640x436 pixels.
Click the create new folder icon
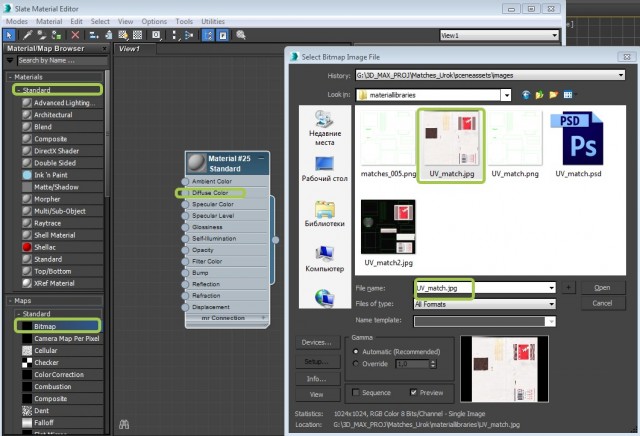[556, 95]
